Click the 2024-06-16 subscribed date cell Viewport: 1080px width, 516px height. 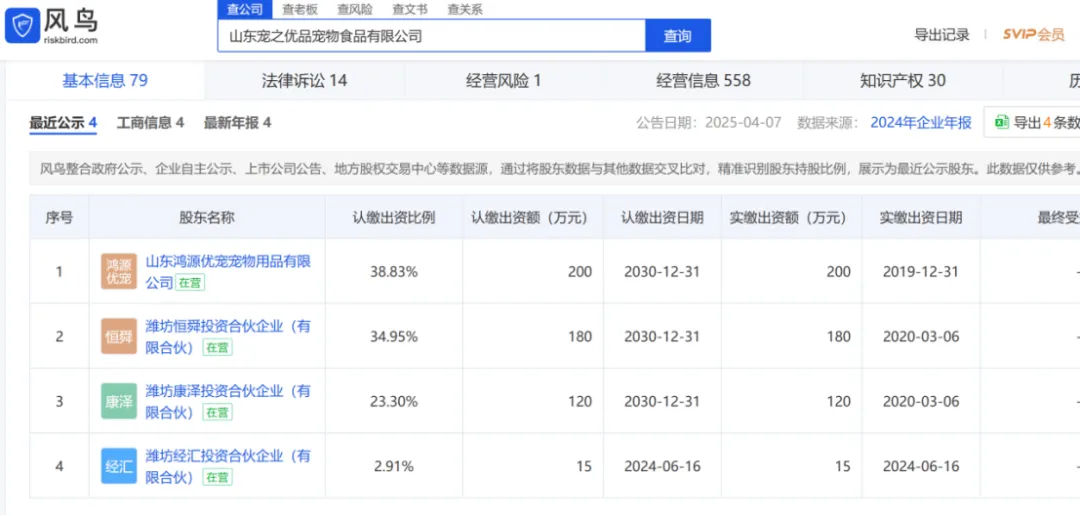[662, 466]
